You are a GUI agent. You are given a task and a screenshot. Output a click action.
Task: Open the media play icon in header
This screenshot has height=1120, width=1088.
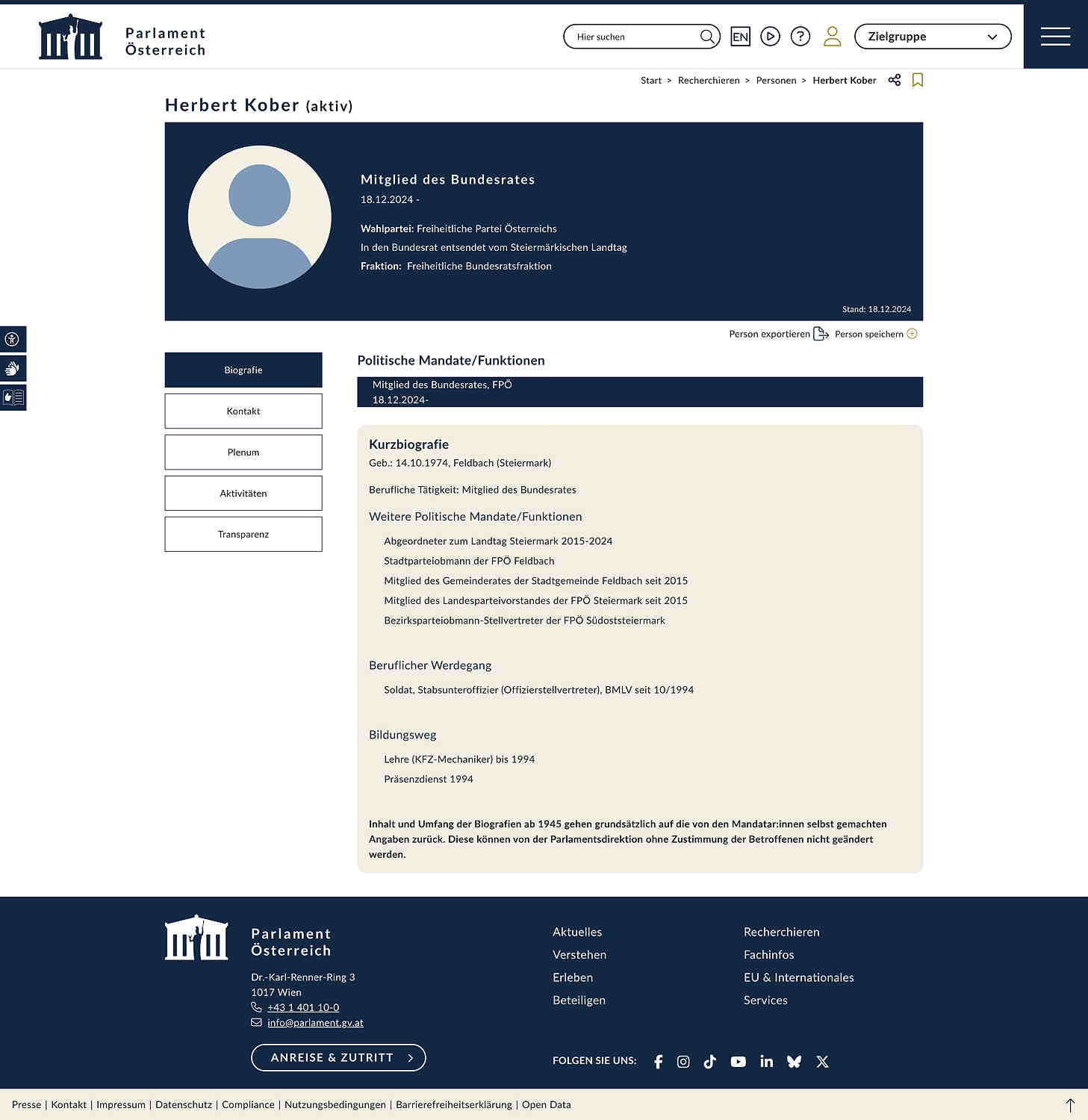[770, 37]
